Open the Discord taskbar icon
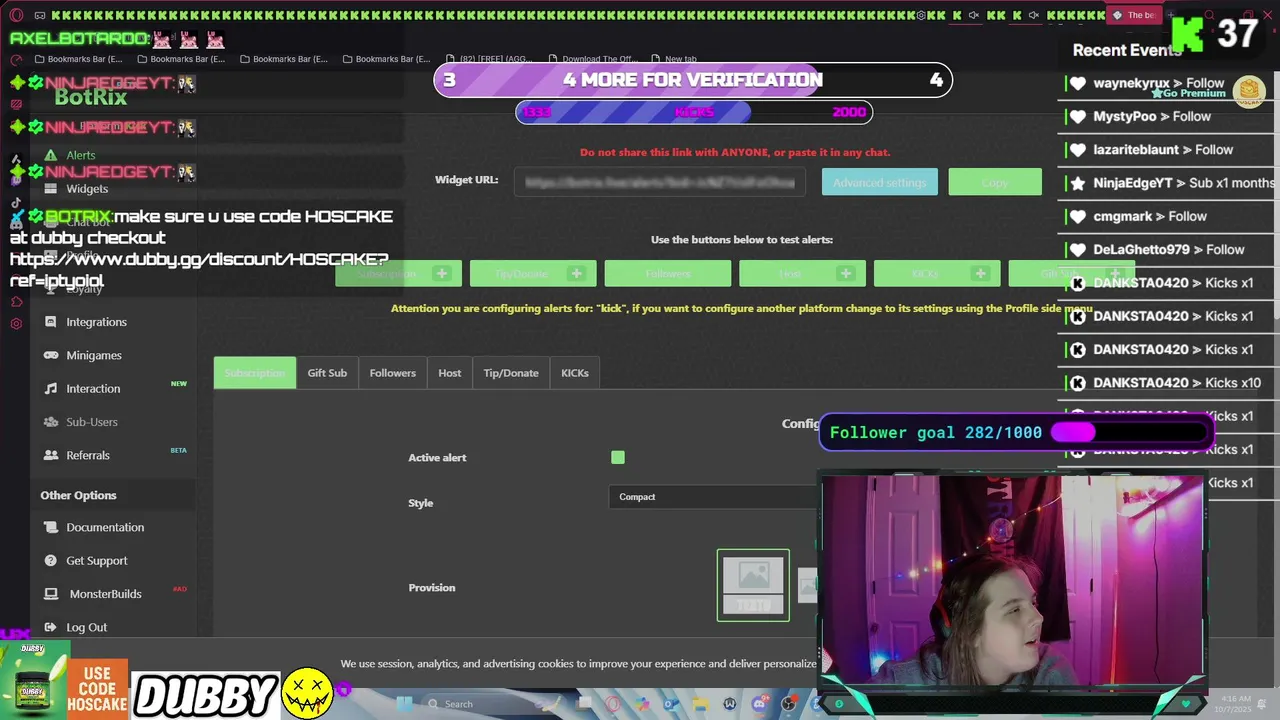Screen dimensions: 1280x720 point(759,704)
